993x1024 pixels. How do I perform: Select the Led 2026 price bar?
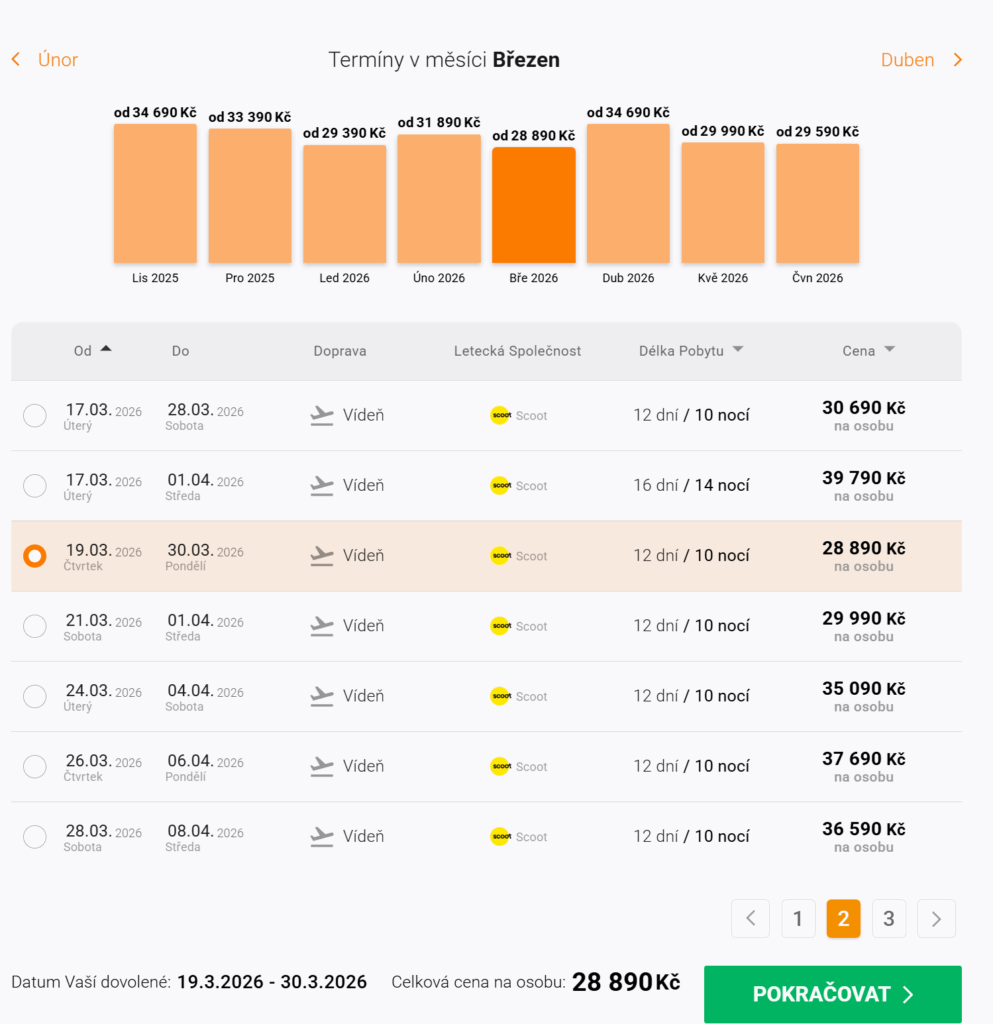tap(345, 204)
